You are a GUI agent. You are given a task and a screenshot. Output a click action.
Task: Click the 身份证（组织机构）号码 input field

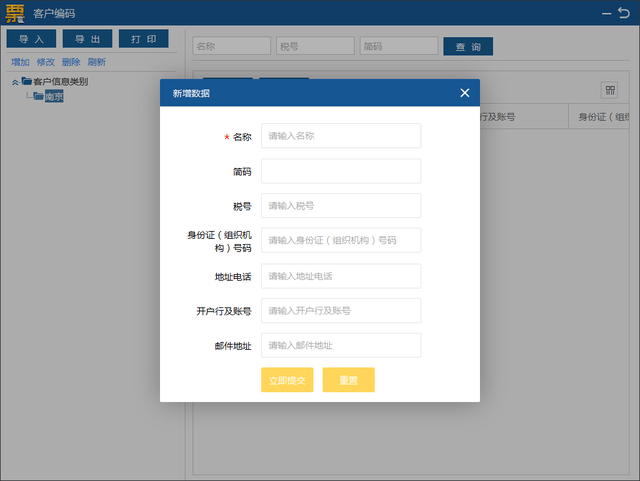(341, 240)
